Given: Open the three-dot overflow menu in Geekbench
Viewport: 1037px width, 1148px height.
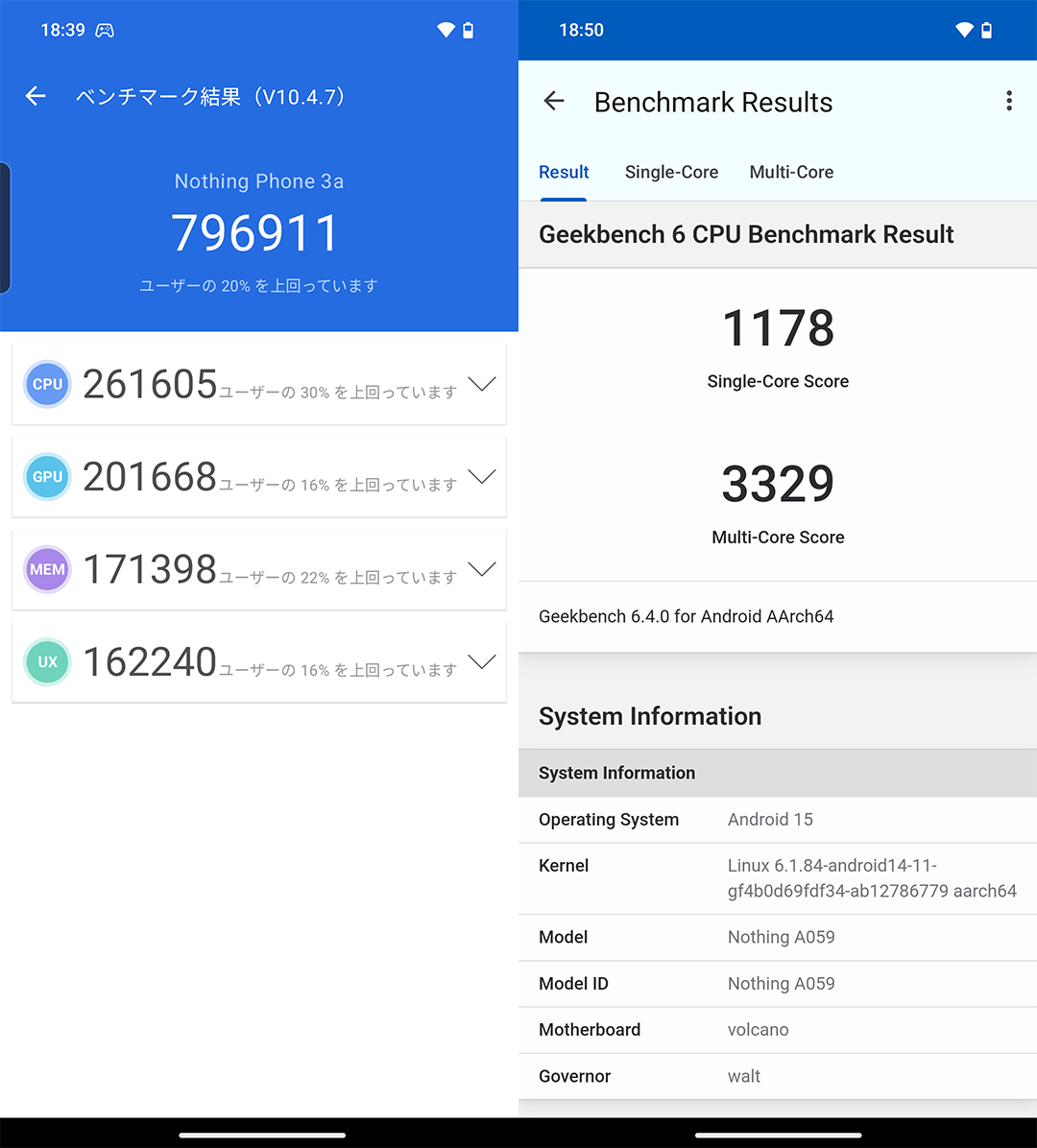Looking at the screenshot, I should tap(1009, 101).
